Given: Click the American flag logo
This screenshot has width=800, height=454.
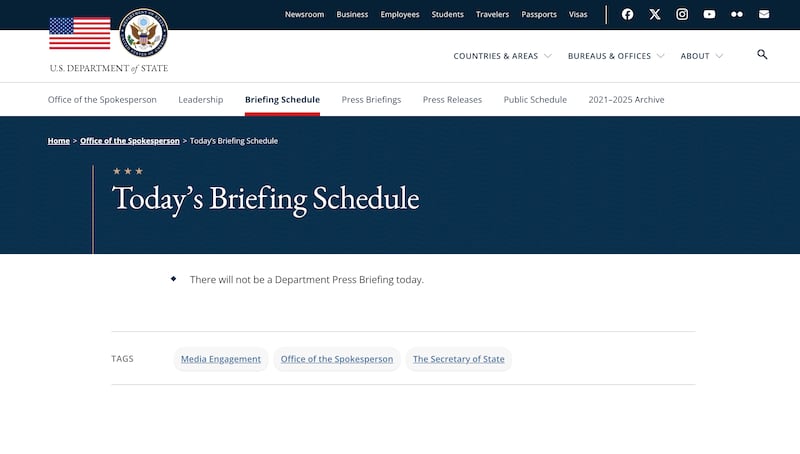Looking at the screenshot, I should (80, 33).
